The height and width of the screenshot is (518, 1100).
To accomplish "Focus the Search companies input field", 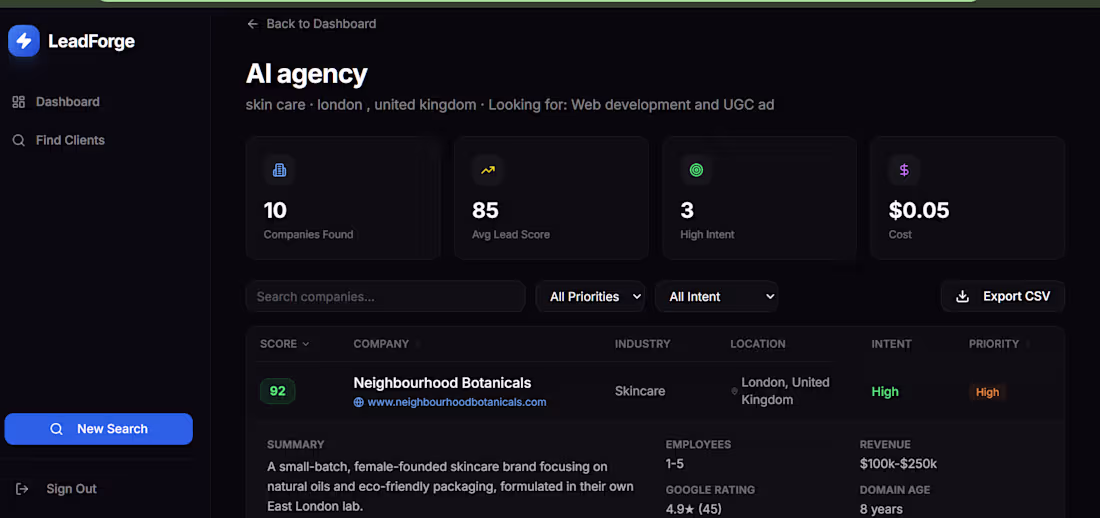I will 385,296.
